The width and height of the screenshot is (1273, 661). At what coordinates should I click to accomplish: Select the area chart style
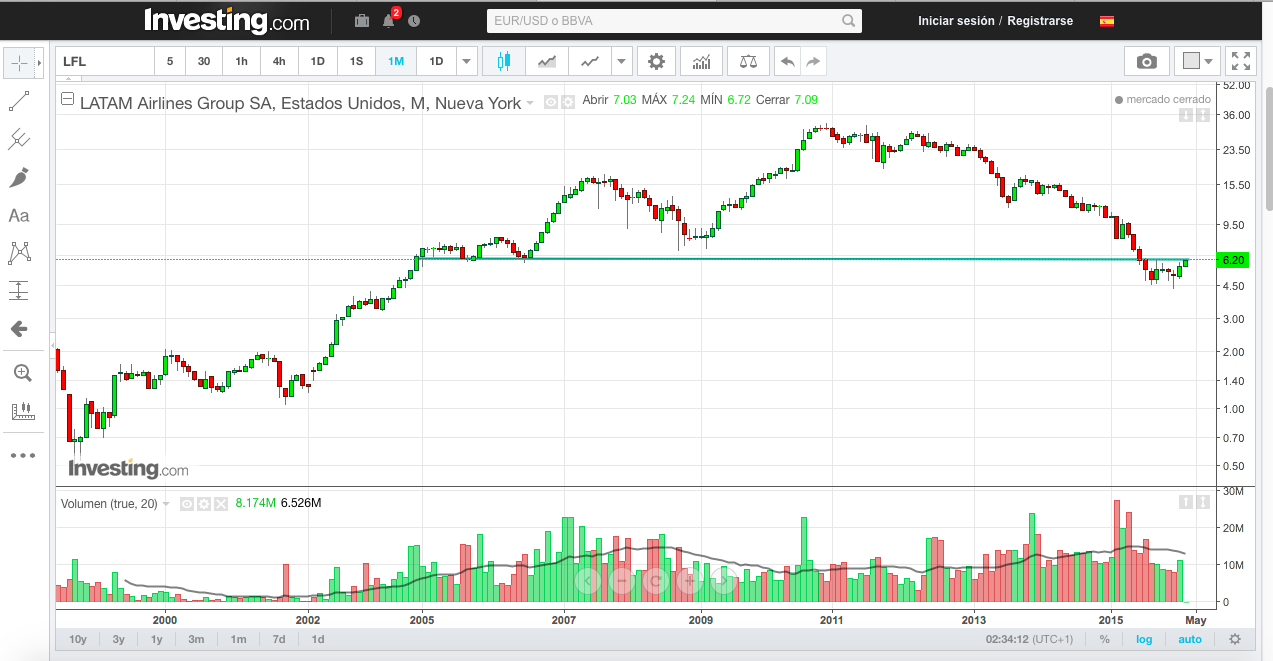546,61
